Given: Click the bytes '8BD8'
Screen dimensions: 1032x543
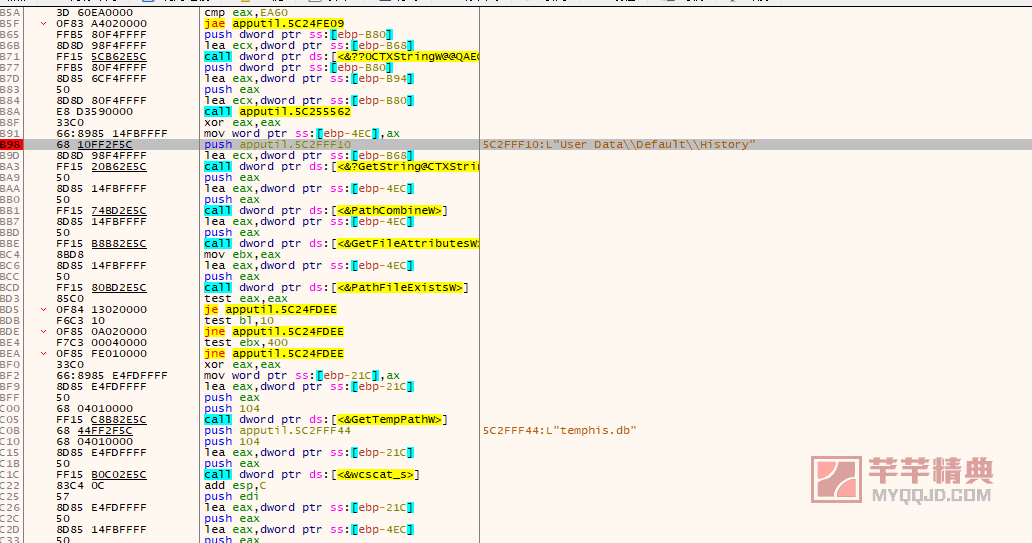Looking at the screenshot, I should pos(70,255).
